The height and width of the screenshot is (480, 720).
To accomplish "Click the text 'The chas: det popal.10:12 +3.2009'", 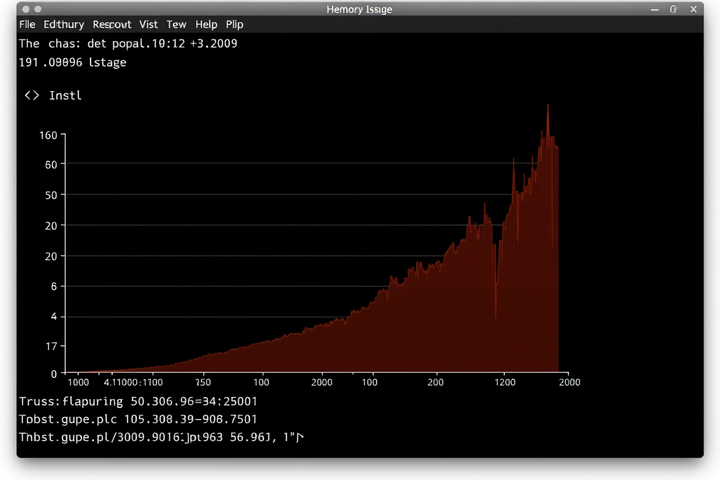I will (x=128, y=44).
